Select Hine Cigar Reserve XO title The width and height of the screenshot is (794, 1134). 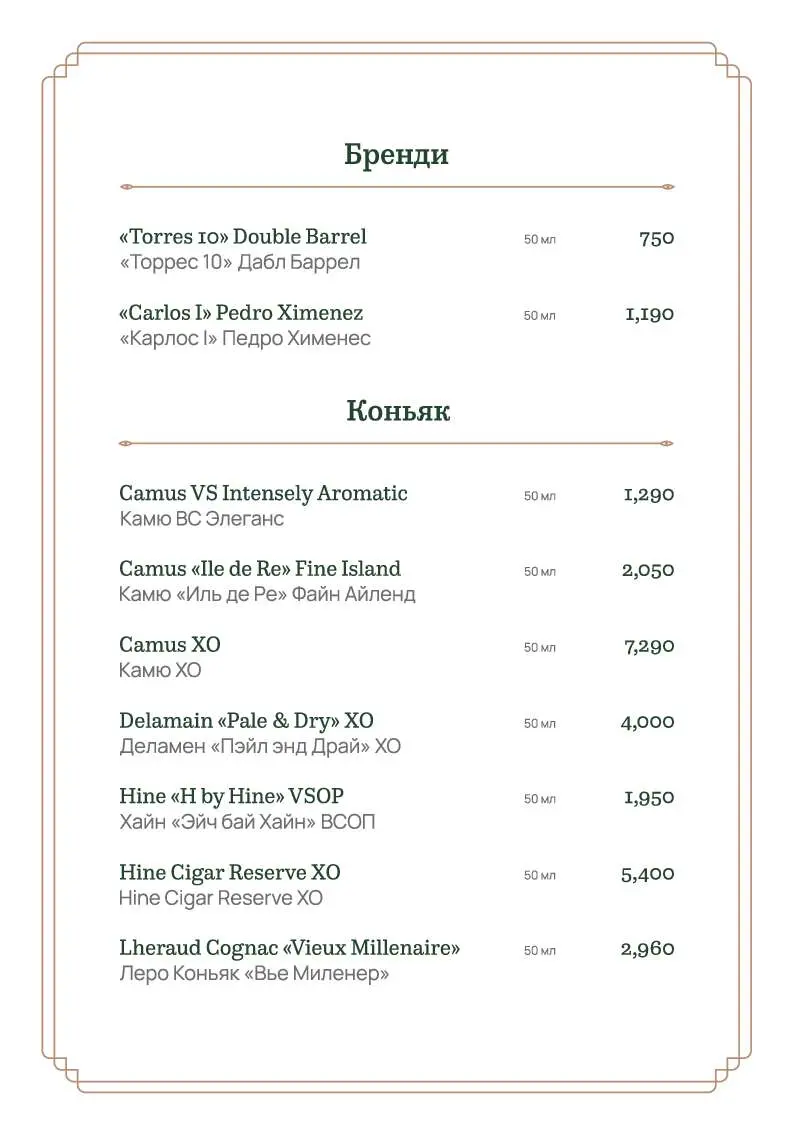point(230,872)
